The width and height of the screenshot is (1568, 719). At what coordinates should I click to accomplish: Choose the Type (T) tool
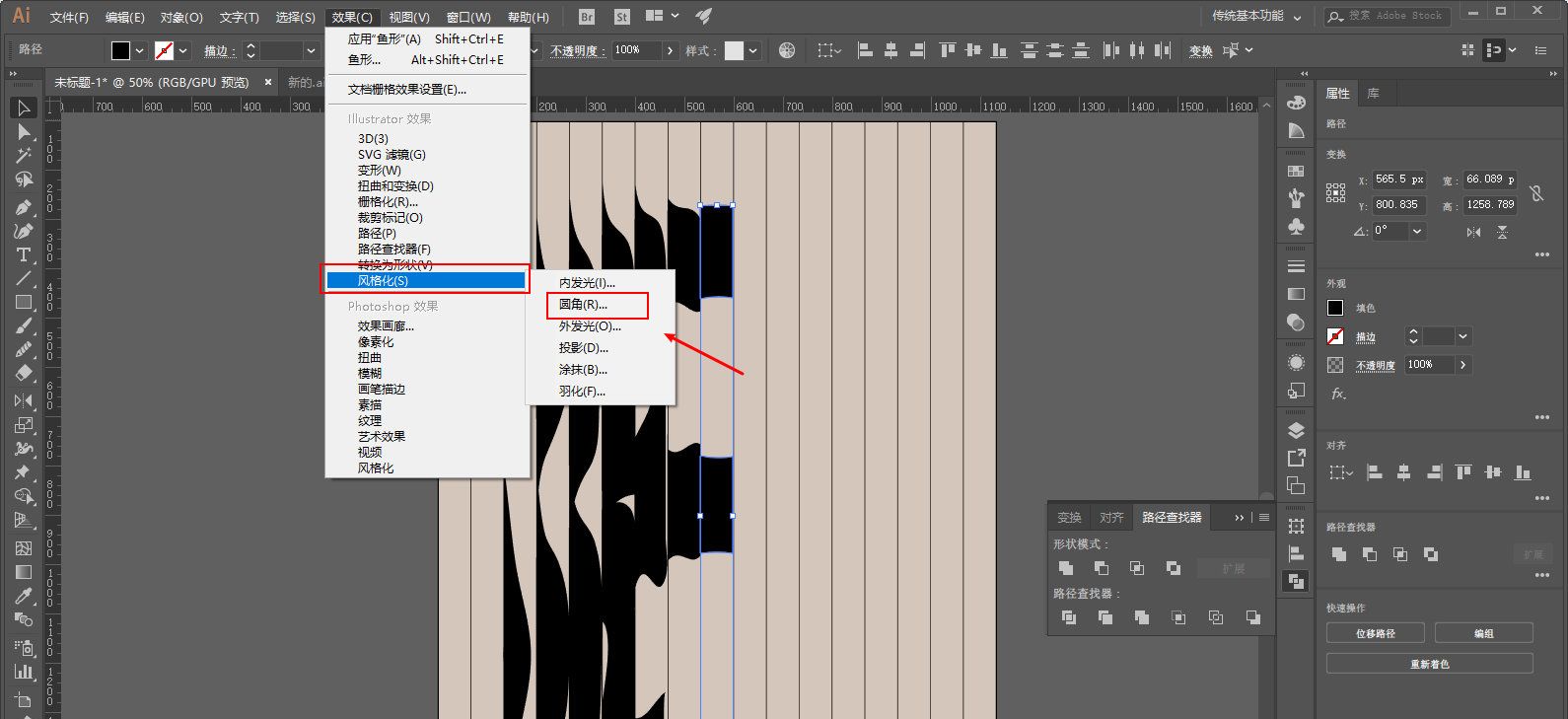point(24,254)
